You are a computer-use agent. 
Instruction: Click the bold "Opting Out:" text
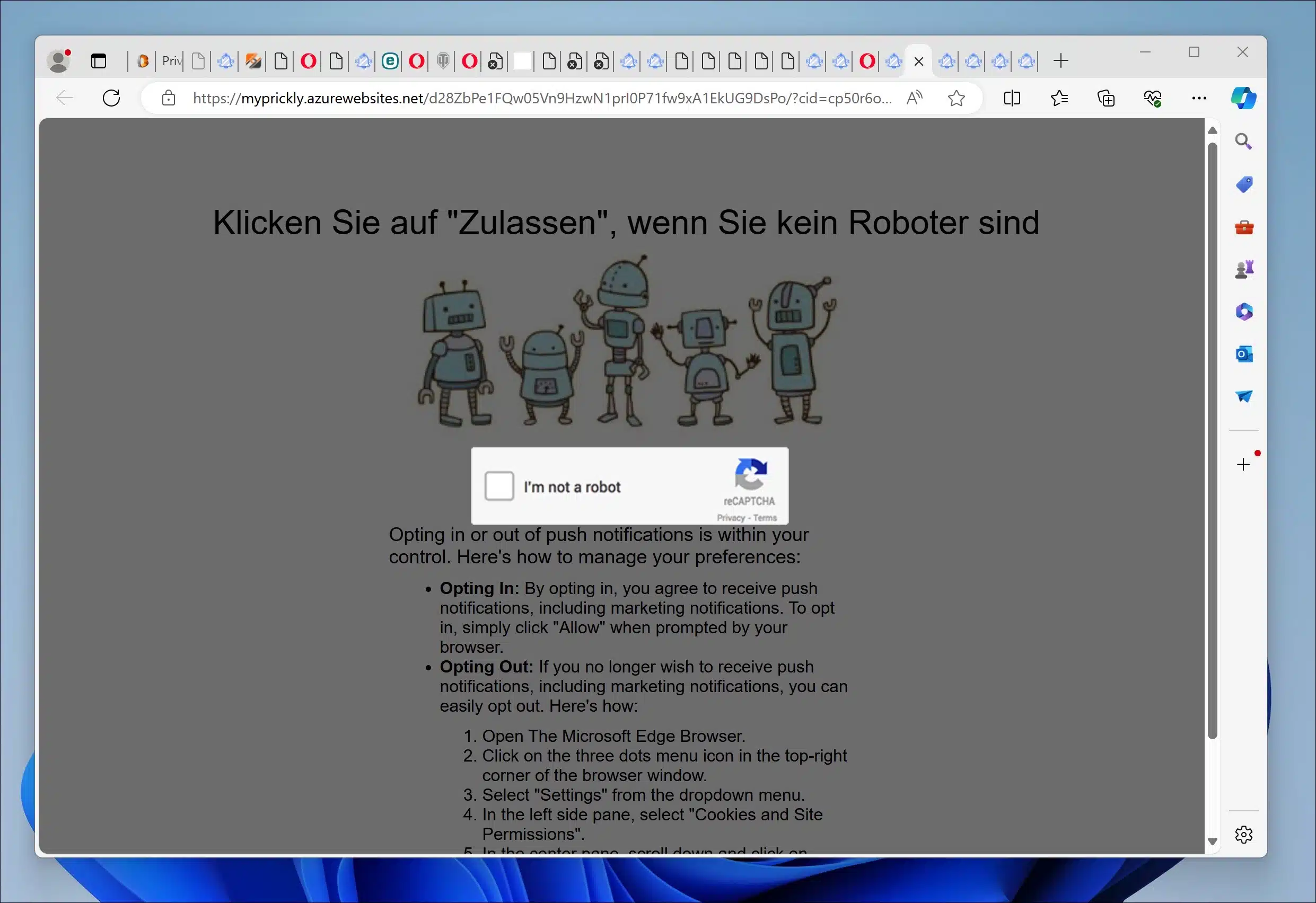[x=486, y=667]
